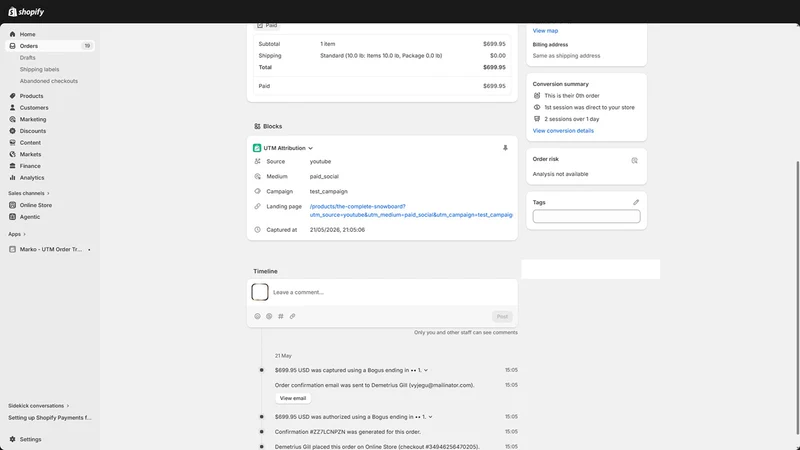
Task: Insert emoji in the comment
Action: (x=257, y=316)
